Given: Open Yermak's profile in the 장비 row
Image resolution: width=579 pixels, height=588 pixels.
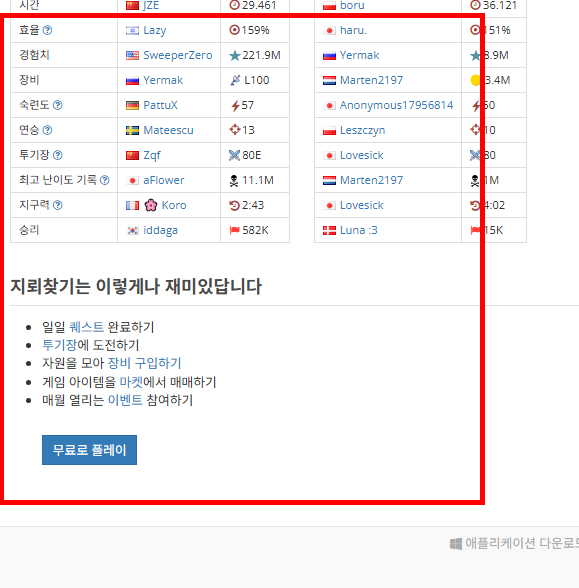Looking at the screenshot, I should 163,80.
